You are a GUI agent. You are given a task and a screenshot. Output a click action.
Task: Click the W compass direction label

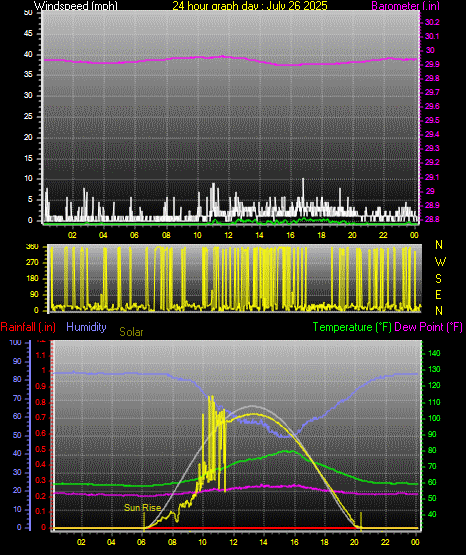click(x=440, y=262)
